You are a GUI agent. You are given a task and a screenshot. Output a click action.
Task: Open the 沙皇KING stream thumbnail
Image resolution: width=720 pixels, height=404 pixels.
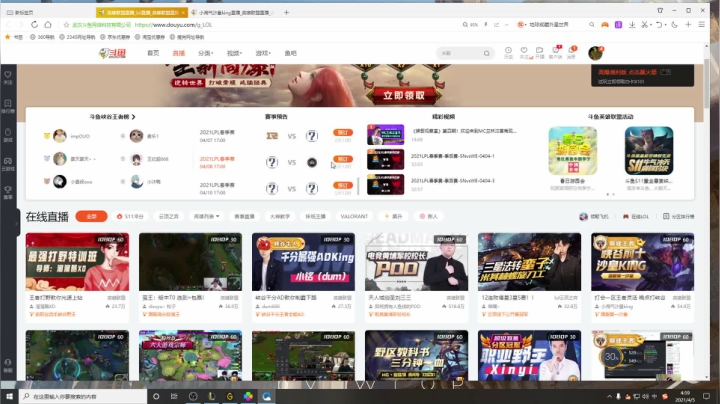(642, 262)
